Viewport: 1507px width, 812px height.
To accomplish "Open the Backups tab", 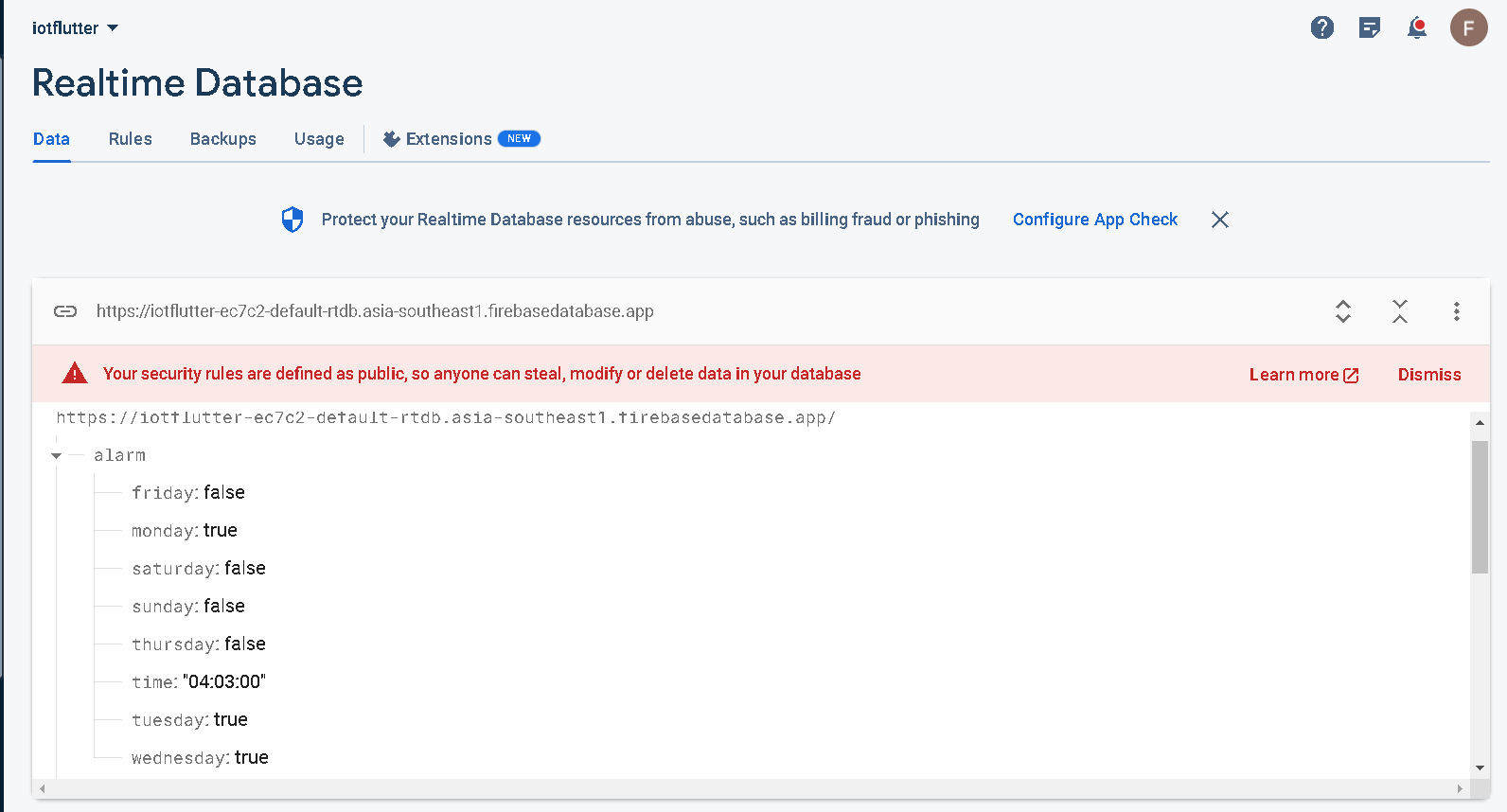I will [223, 139].
